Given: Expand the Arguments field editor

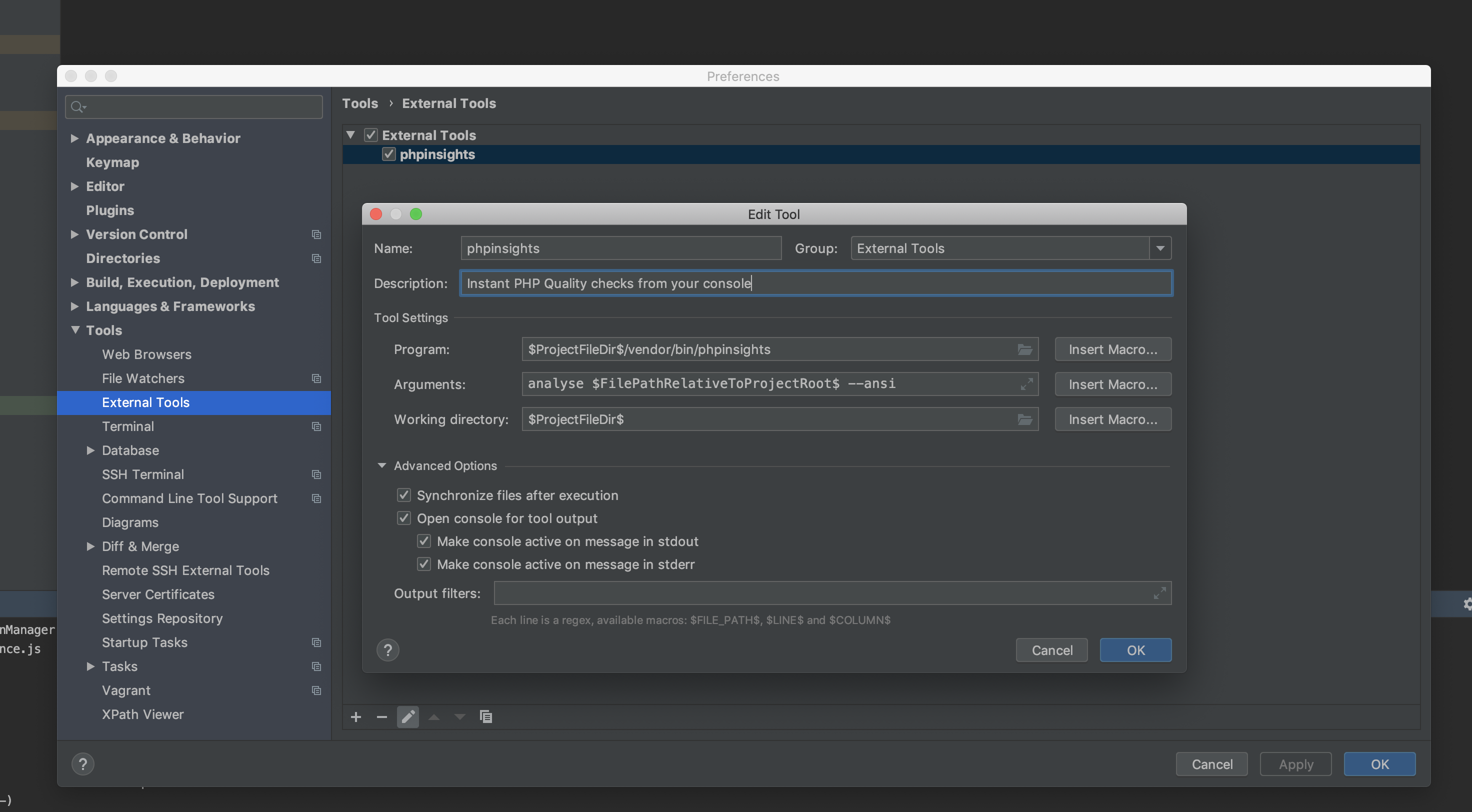Looking at the screenshot, I should 1026,384.
